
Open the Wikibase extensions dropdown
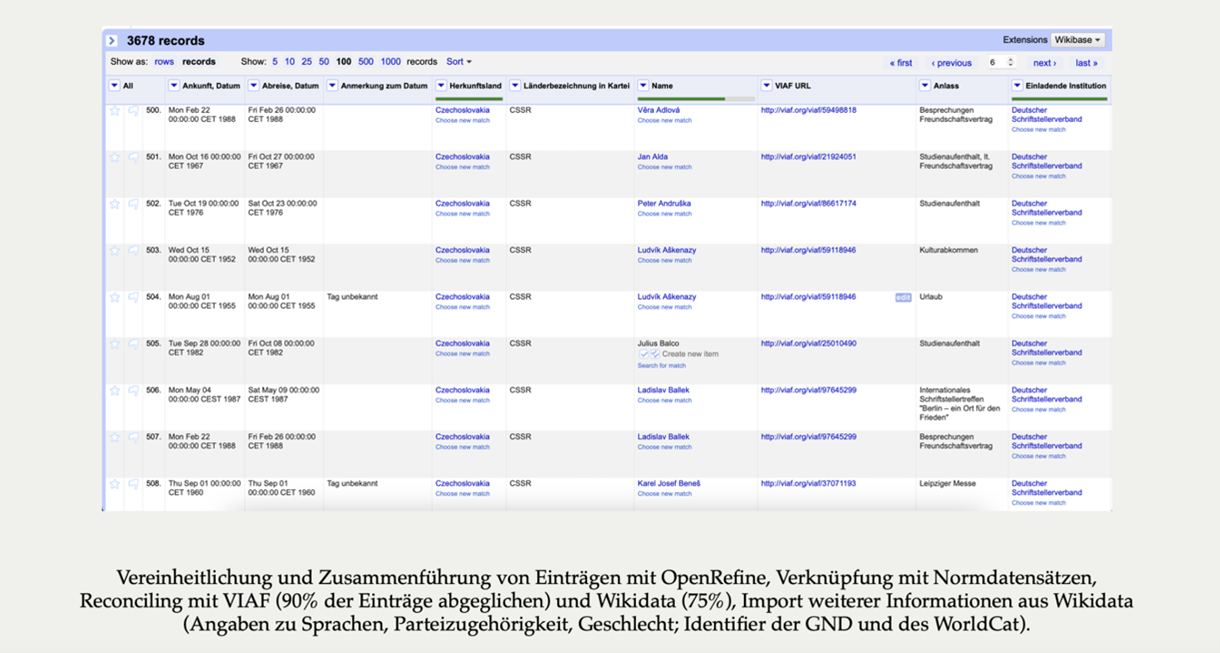(1077, 40)
